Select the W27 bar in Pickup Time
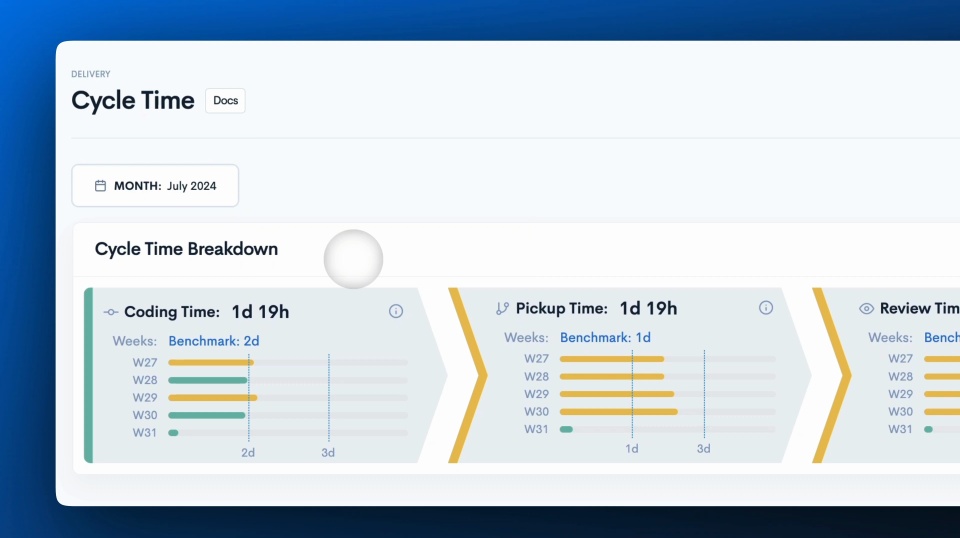This screenshot has width=960, height=538. [612, 359]
